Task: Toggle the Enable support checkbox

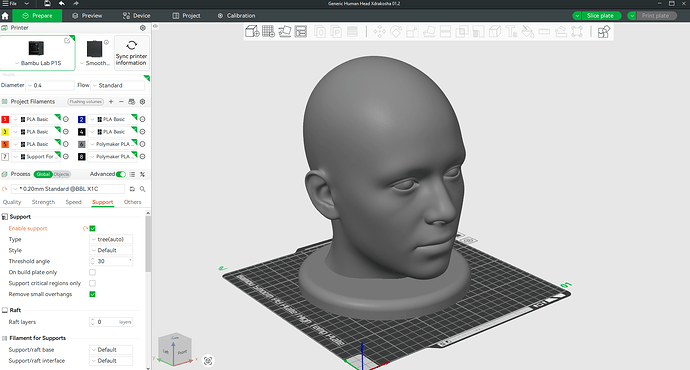Action: point(92,228)
